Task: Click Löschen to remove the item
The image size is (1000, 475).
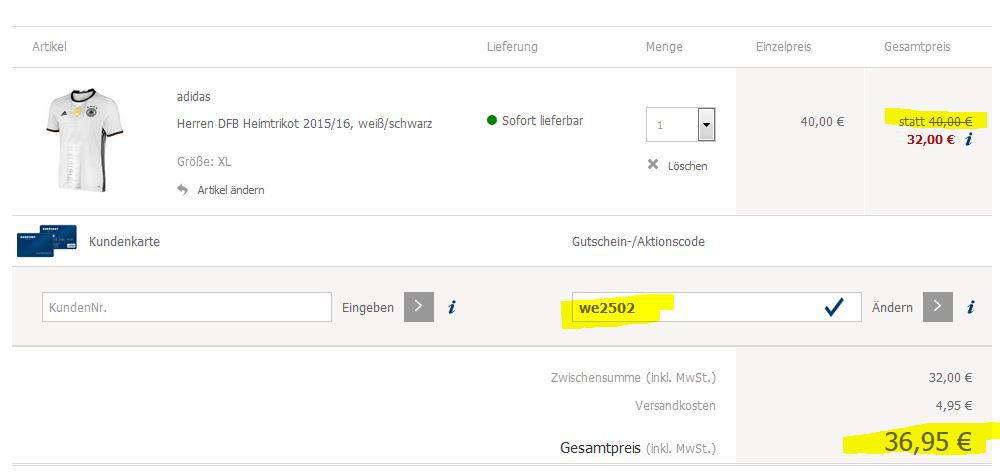Action: click(x=688, y=166)
